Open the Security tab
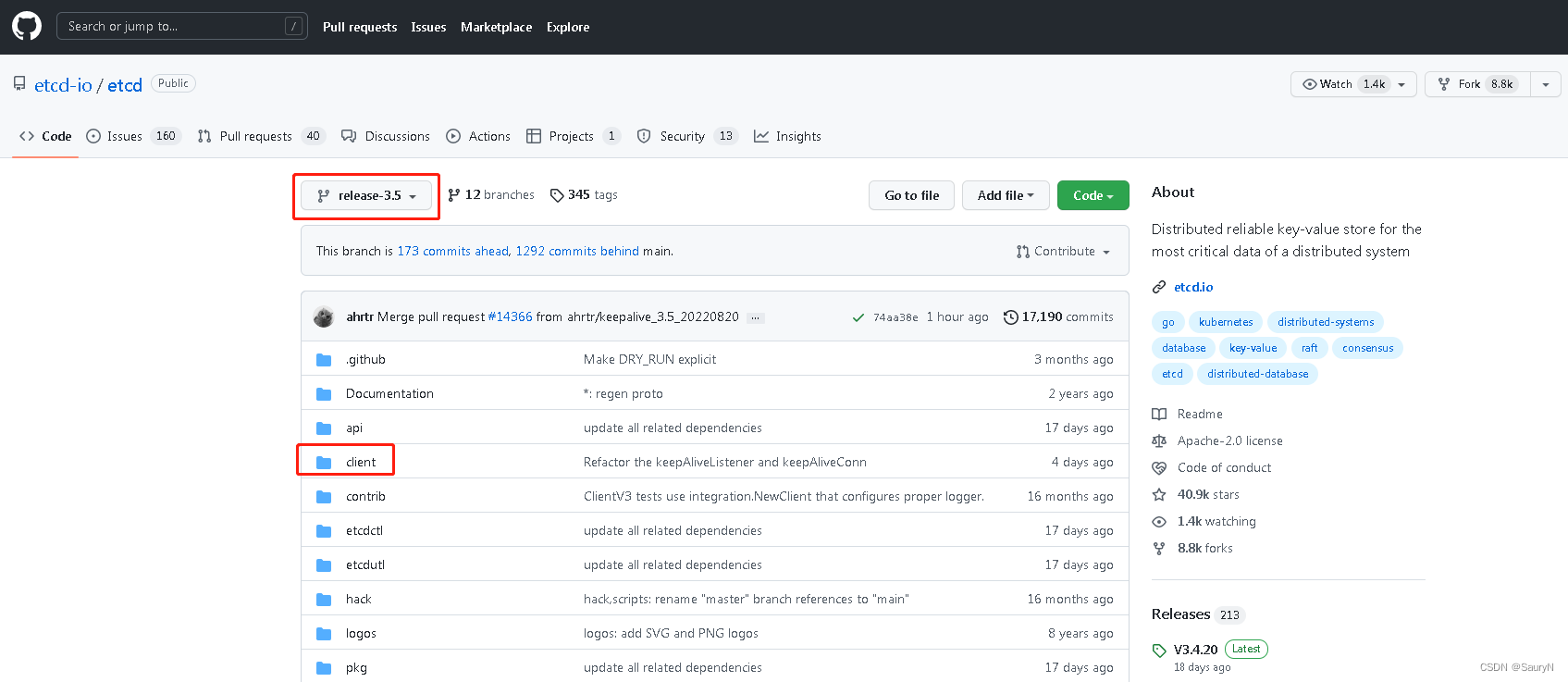This screenshot has width=1568, height=682. (x=686, y=136)
